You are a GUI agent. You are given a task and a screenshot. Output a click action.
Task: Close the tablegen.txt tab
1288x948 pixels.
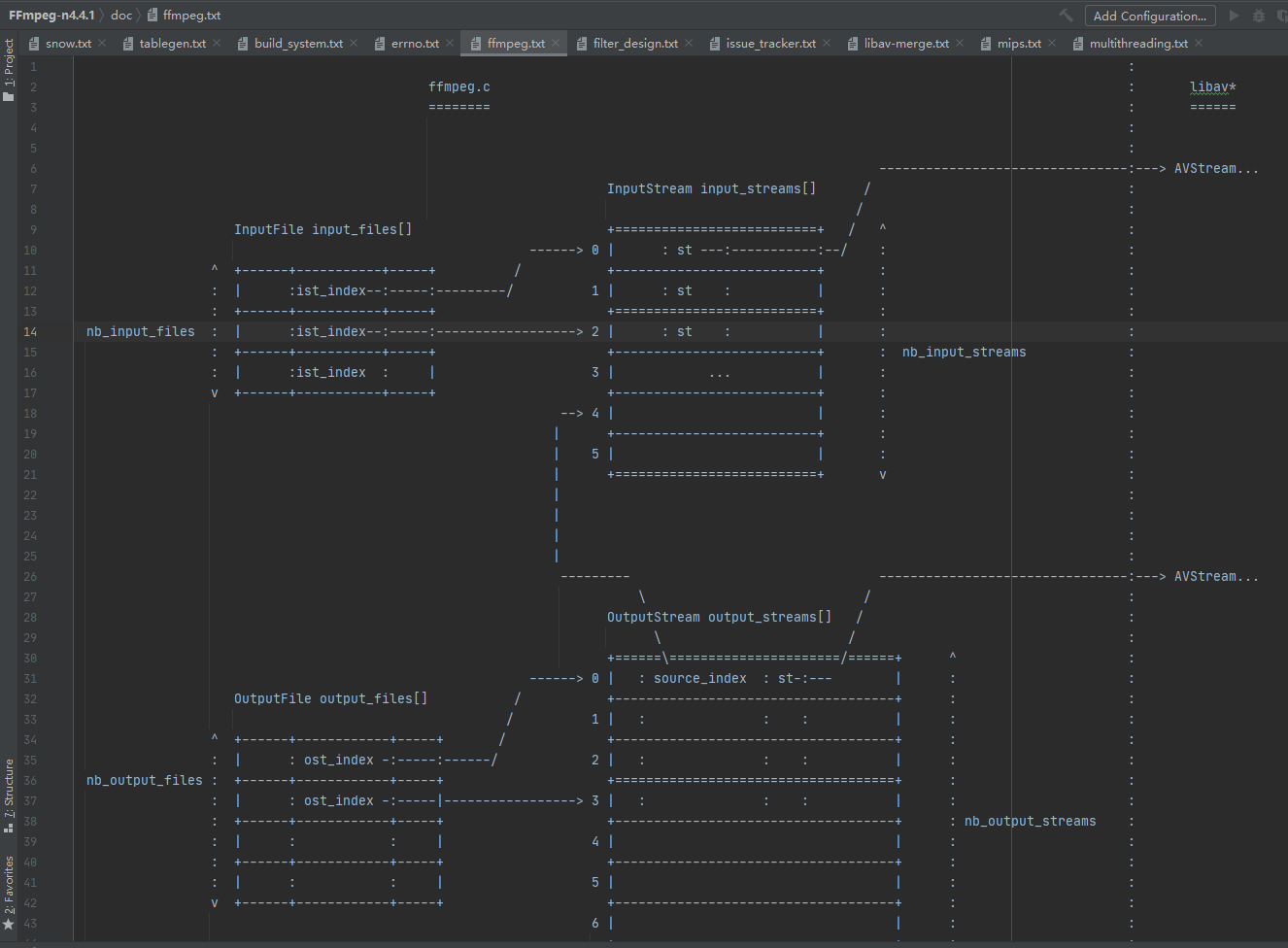(x=217, y=43)
